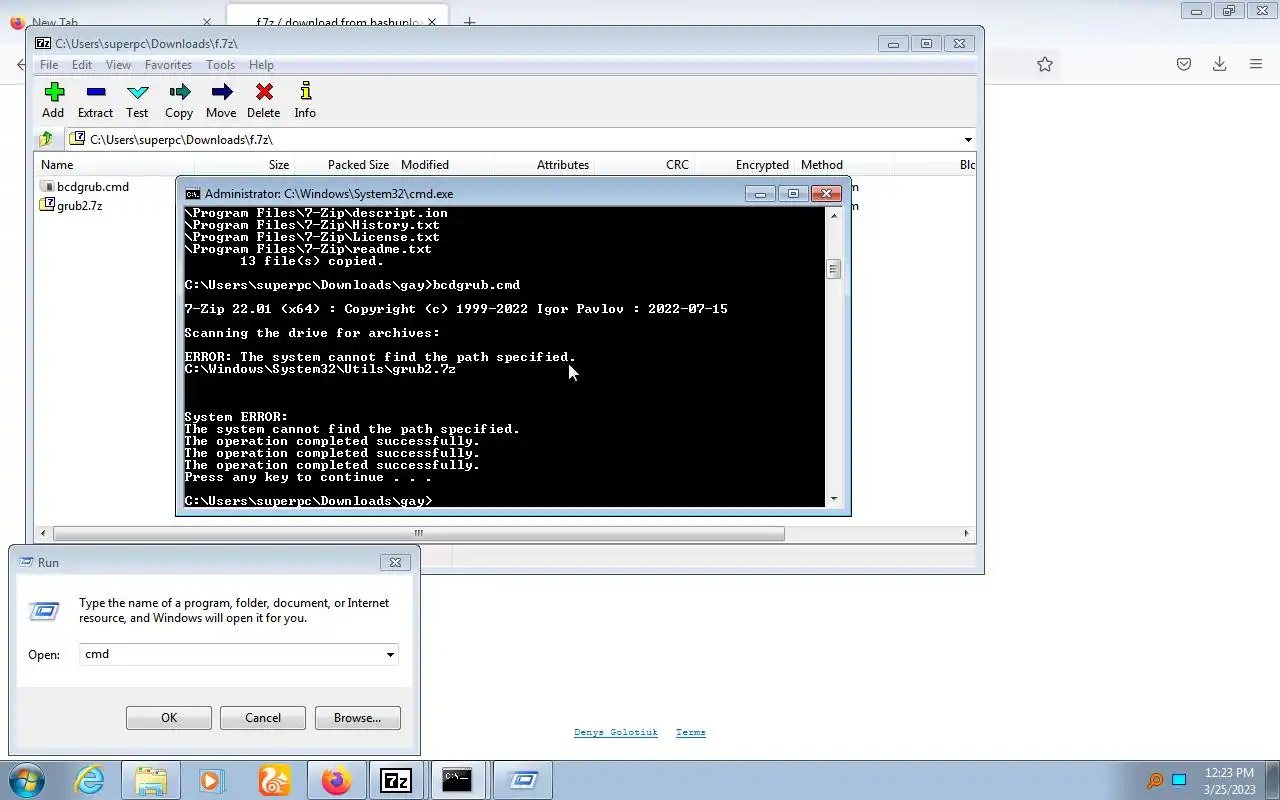The height and width of the screenshot is (800, 1280).
Task: Switch to 7-Zip from the taskbar
Action: click(396, 780)
